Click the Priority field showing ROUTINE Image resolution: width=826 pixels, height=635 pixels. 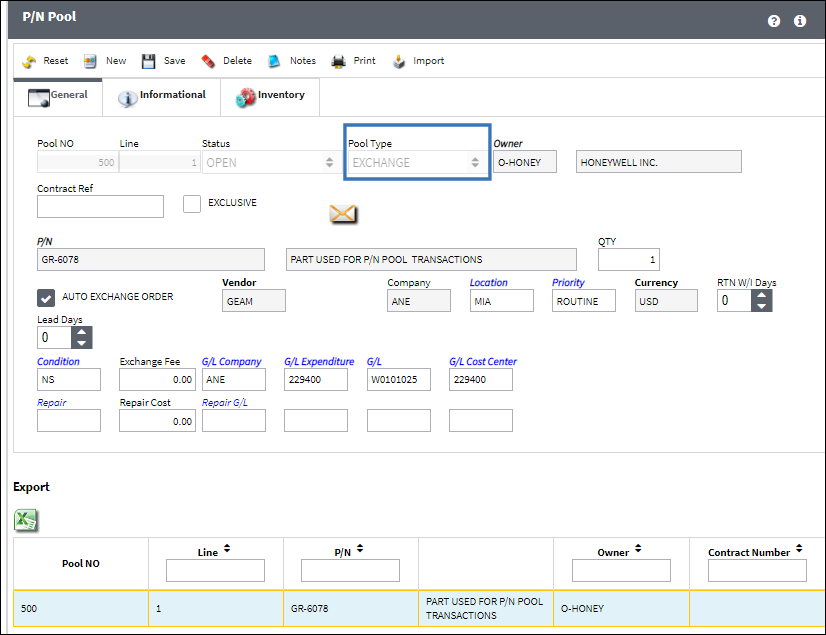(584, 301)
